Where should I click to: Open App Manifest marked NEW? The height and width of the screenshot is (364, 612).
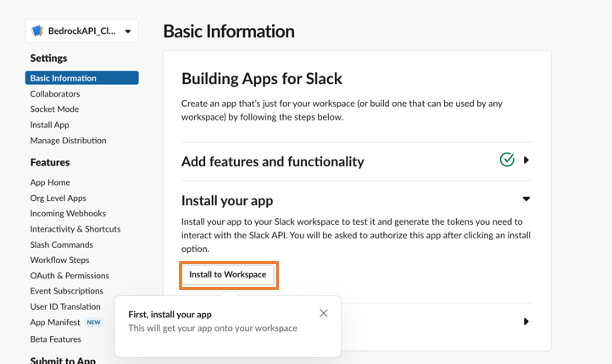(55, 322)
